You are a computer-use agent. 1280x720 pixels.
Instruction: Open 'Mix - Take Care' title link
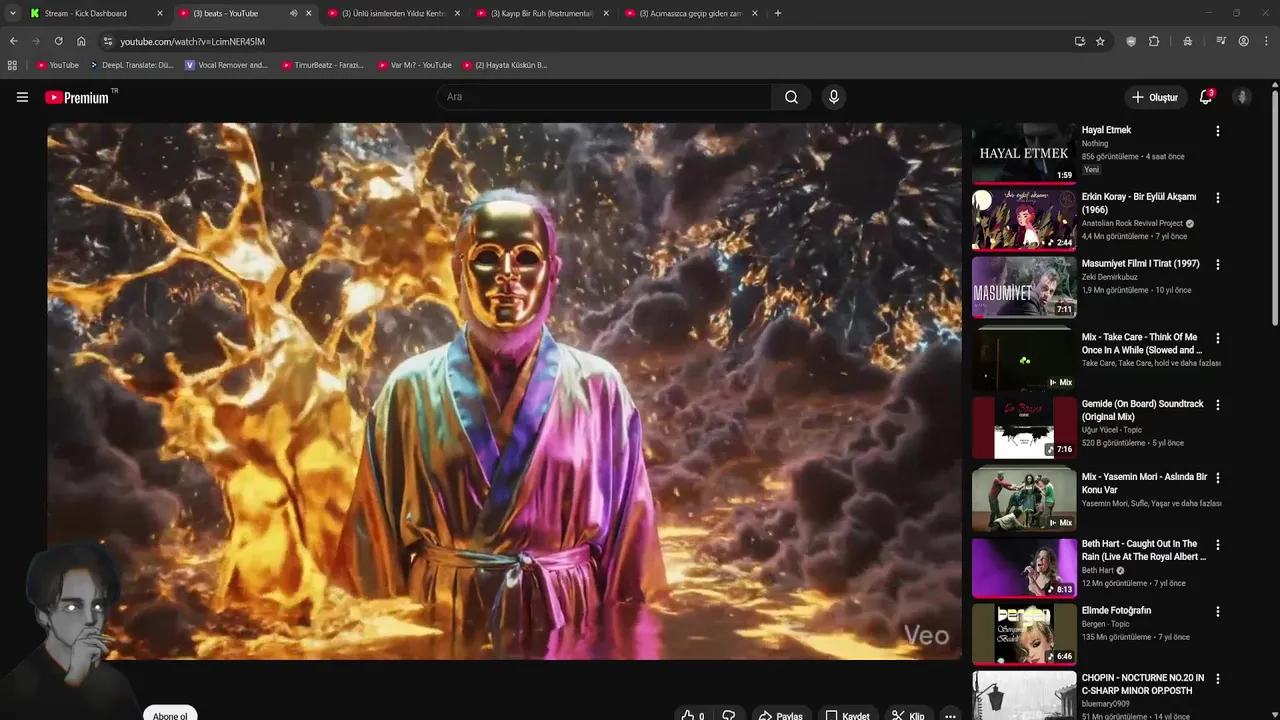1141,344
